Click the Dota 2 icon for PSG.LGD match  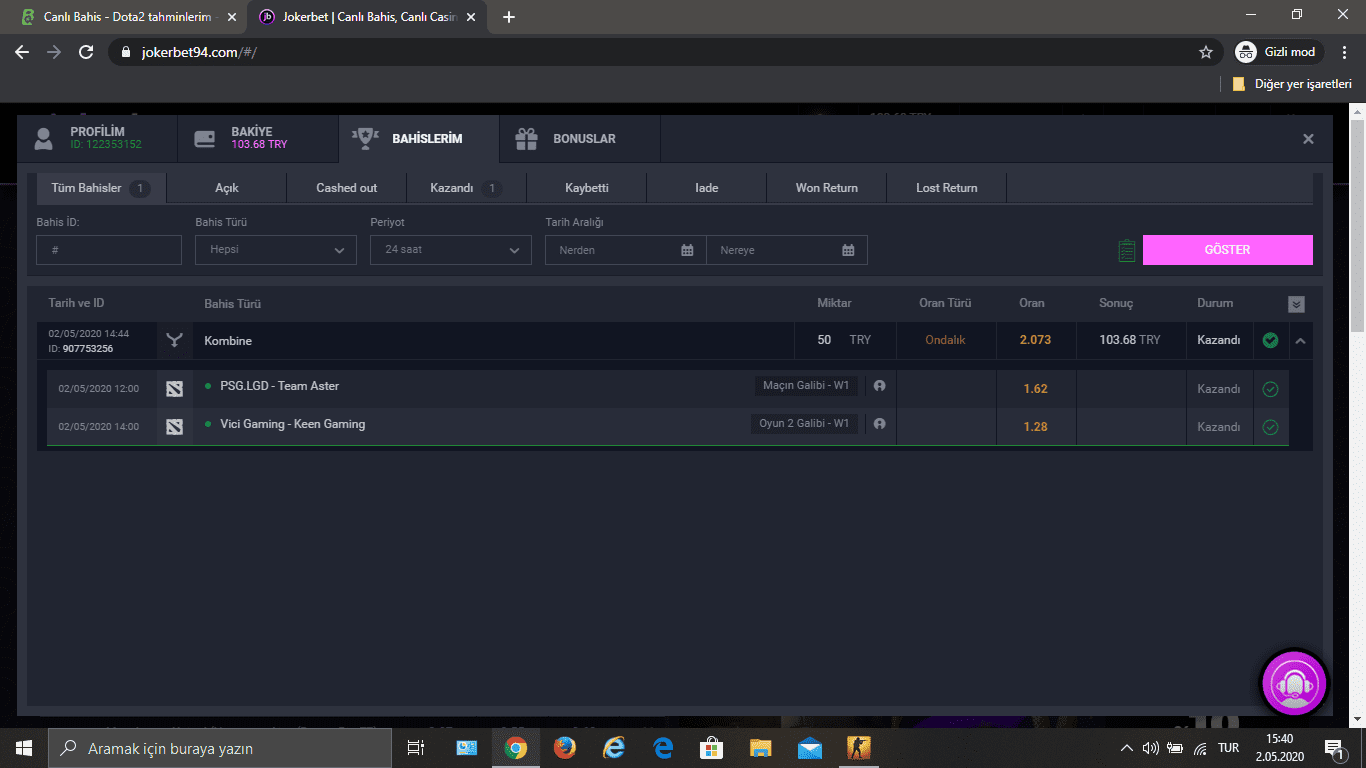click(175, 389)
